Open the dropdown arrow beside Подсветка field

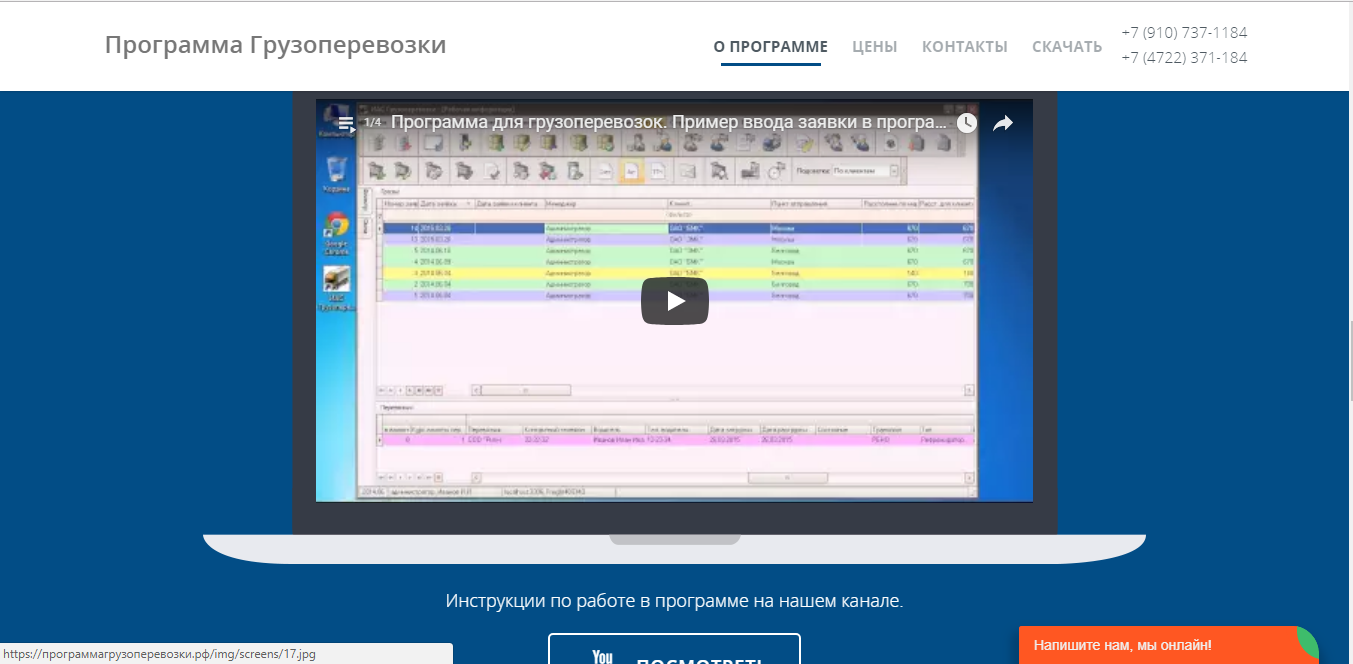point(894,170)
